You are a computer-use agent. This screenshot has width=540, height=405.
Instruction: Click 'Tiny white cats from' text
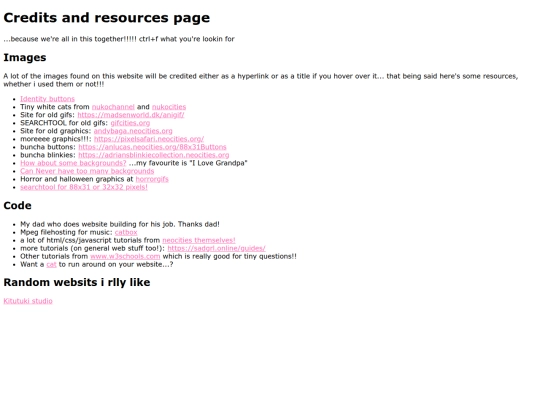[55, 107]
